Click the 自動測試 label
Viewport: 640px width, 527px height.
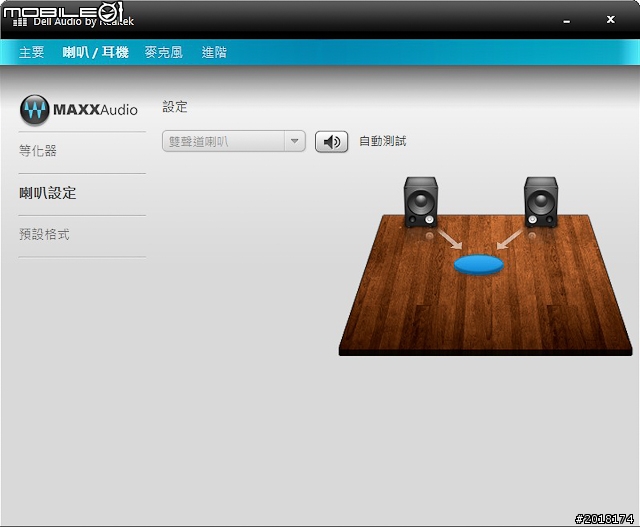[x=382, y=141]
